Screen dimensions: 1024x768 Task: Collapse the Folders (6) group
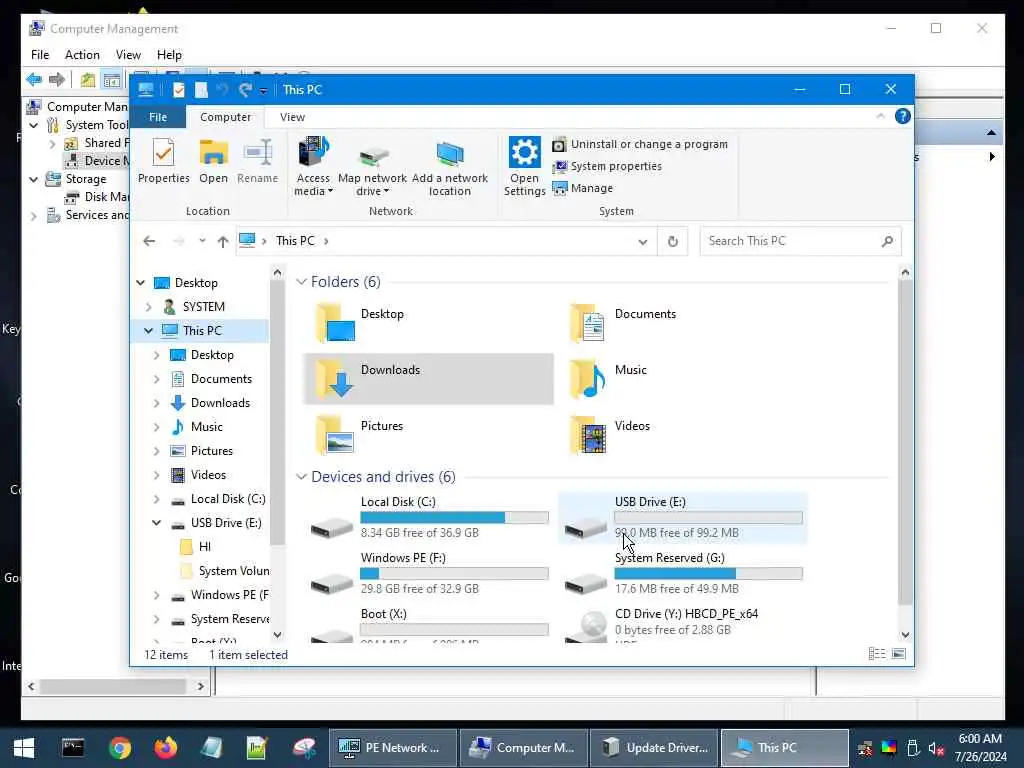tap(301, 281)
